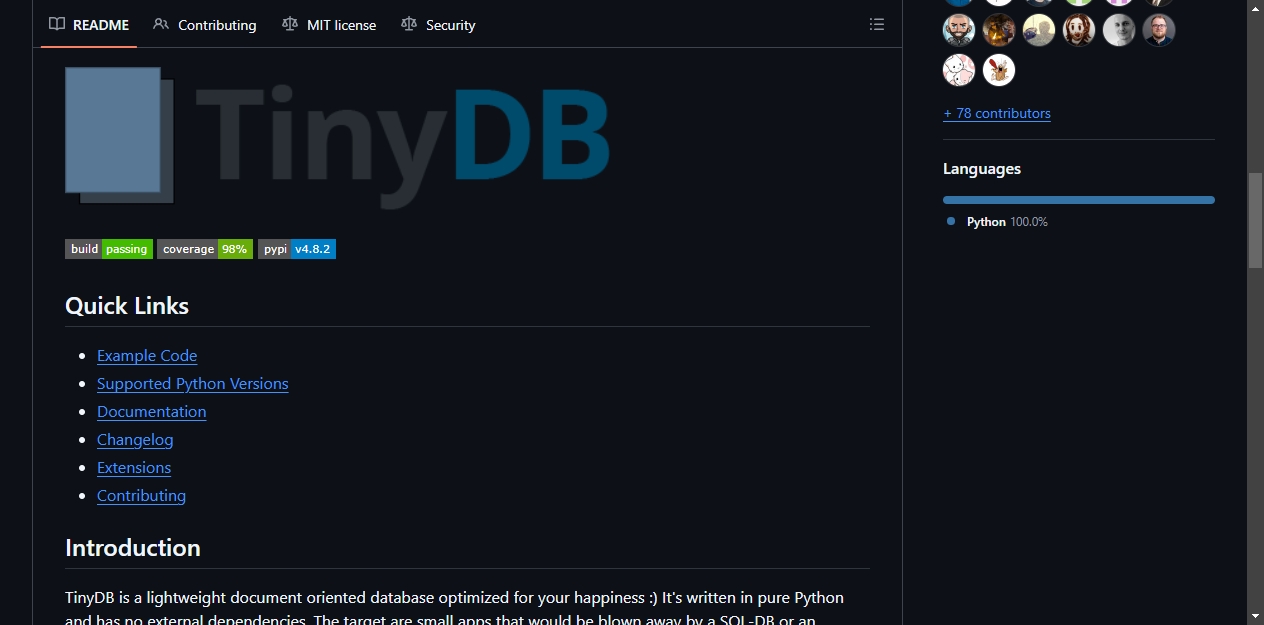The width and height of the screenshot is (1264, 625).
Task: Open the README outline list icon
Action: click(877, 25)
